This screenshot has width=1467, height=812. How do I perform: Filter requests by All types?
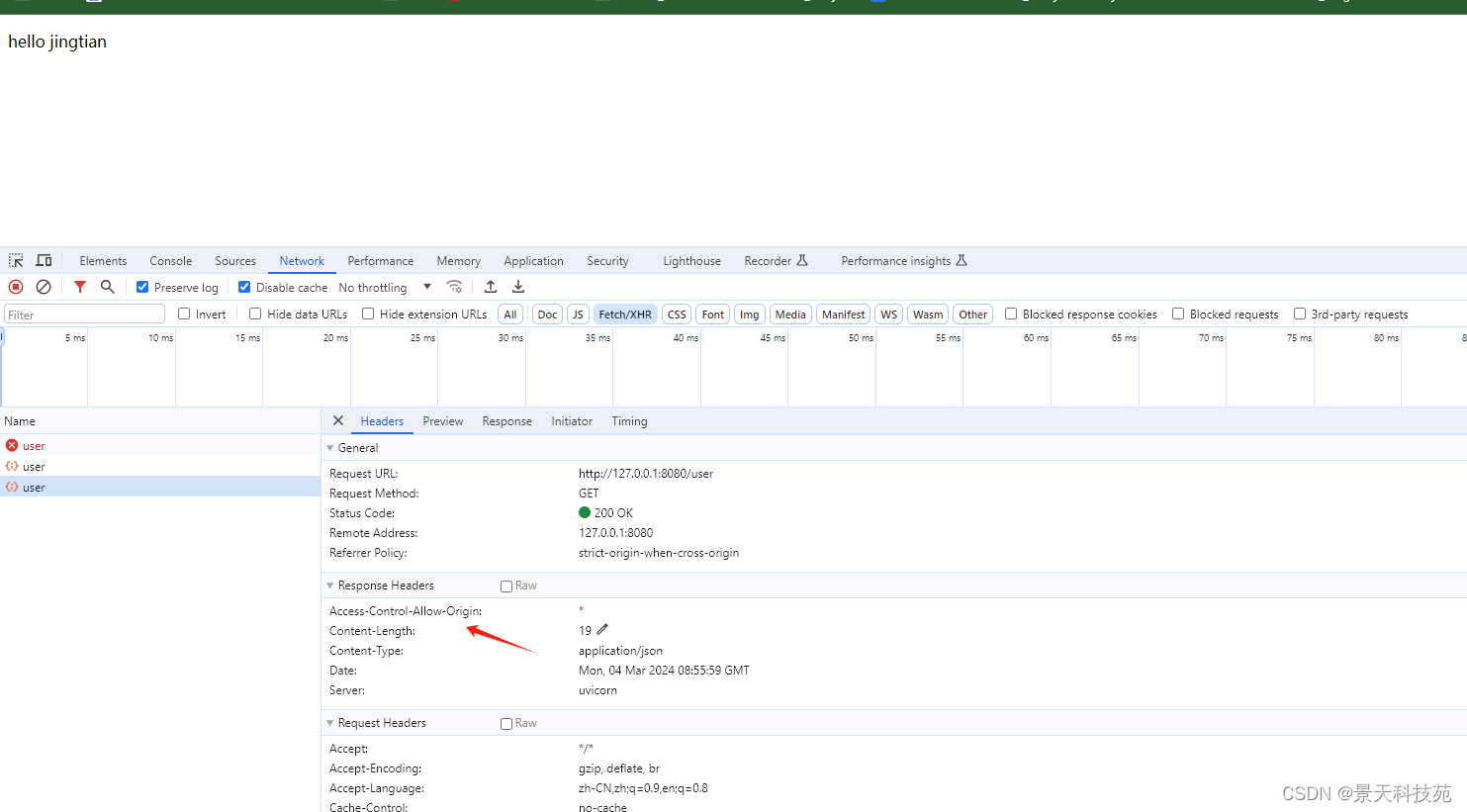(x=510, y=315)
